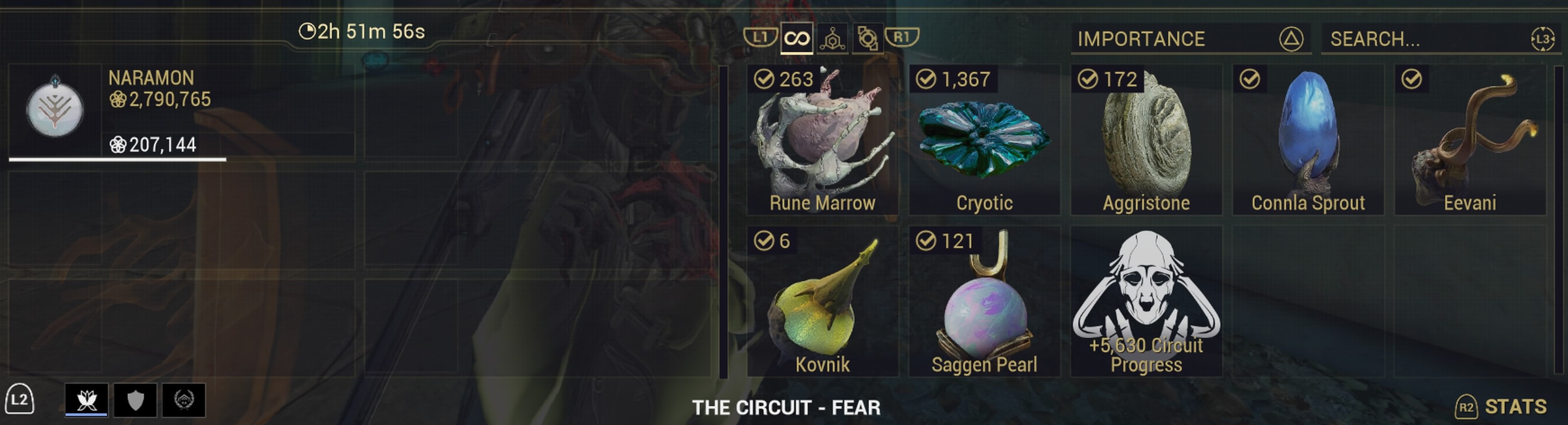Screen dimensions: 1568x425
Task: Select the infinity all-rewards filter tab
Action: tap(797, 39)
